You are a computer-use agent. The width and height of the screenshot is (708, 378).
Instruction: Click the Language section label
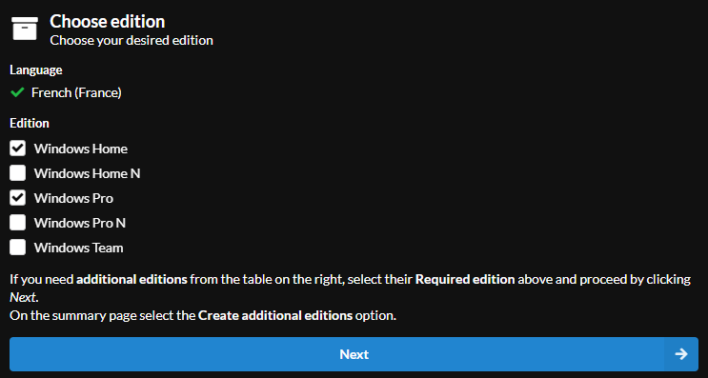point(36,70)
